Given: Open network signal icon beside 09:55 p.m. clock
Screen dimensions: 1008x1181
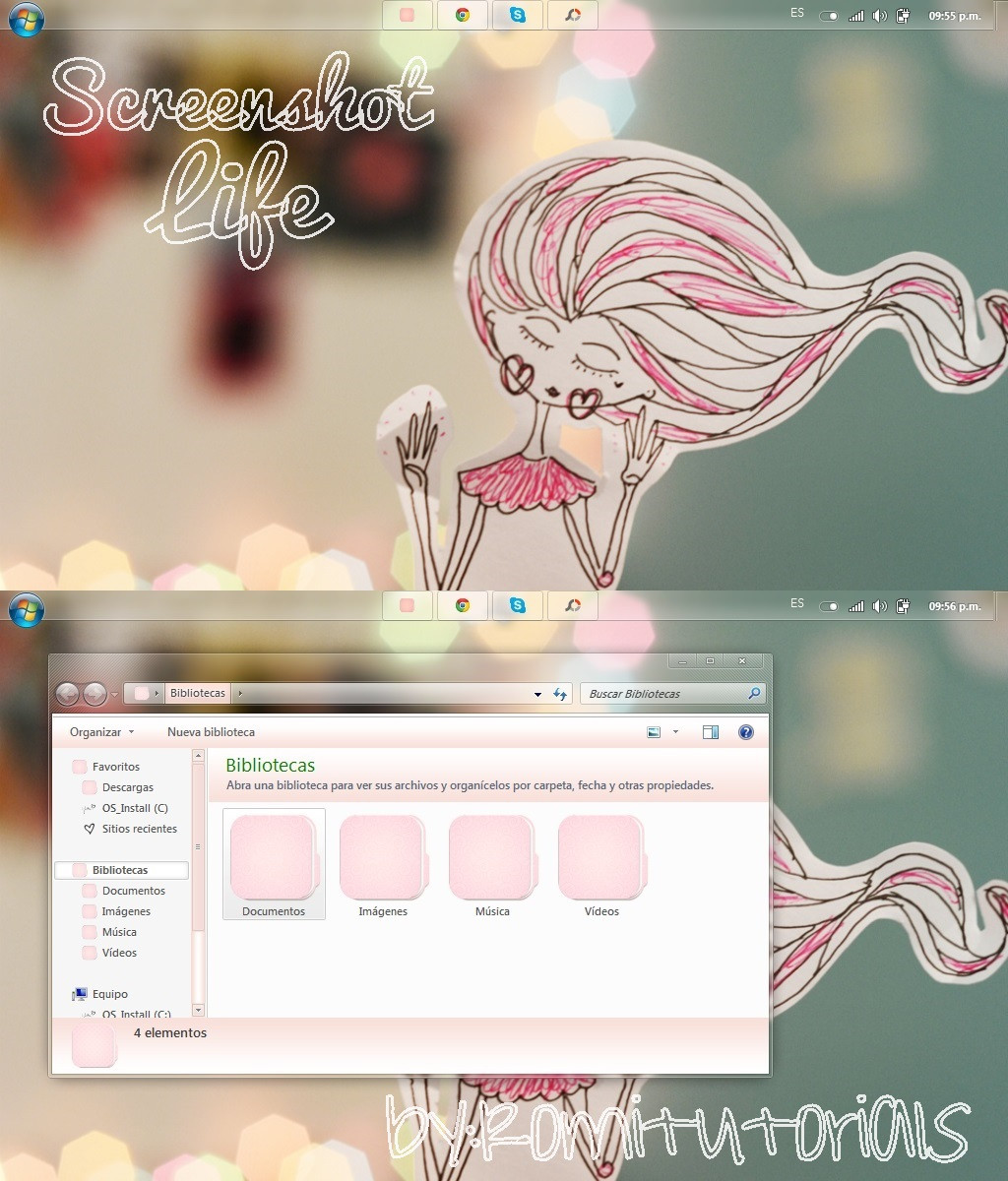Looking at the screenshot, I should 856,16.
